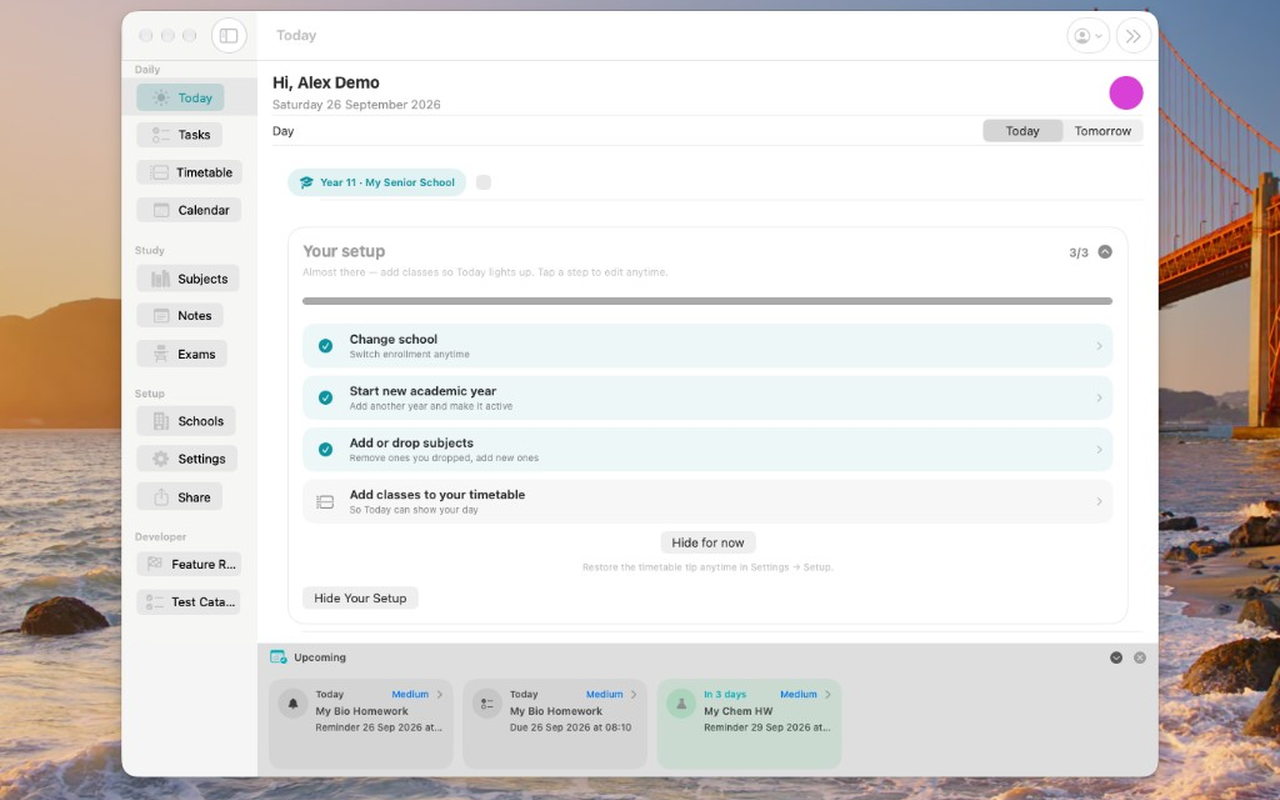Open the account menu dropdown
This screenshot has width=1280, height=800.
point(1088,36)
